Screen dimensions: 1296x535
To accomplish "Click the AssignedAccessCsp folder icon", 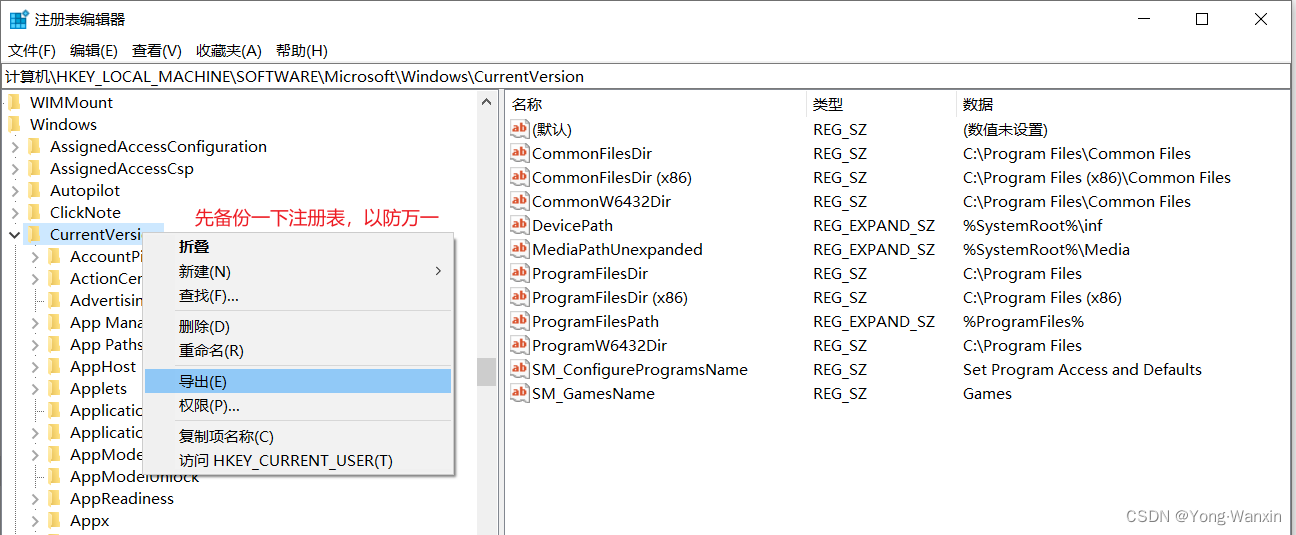I will tap(35, 168).
